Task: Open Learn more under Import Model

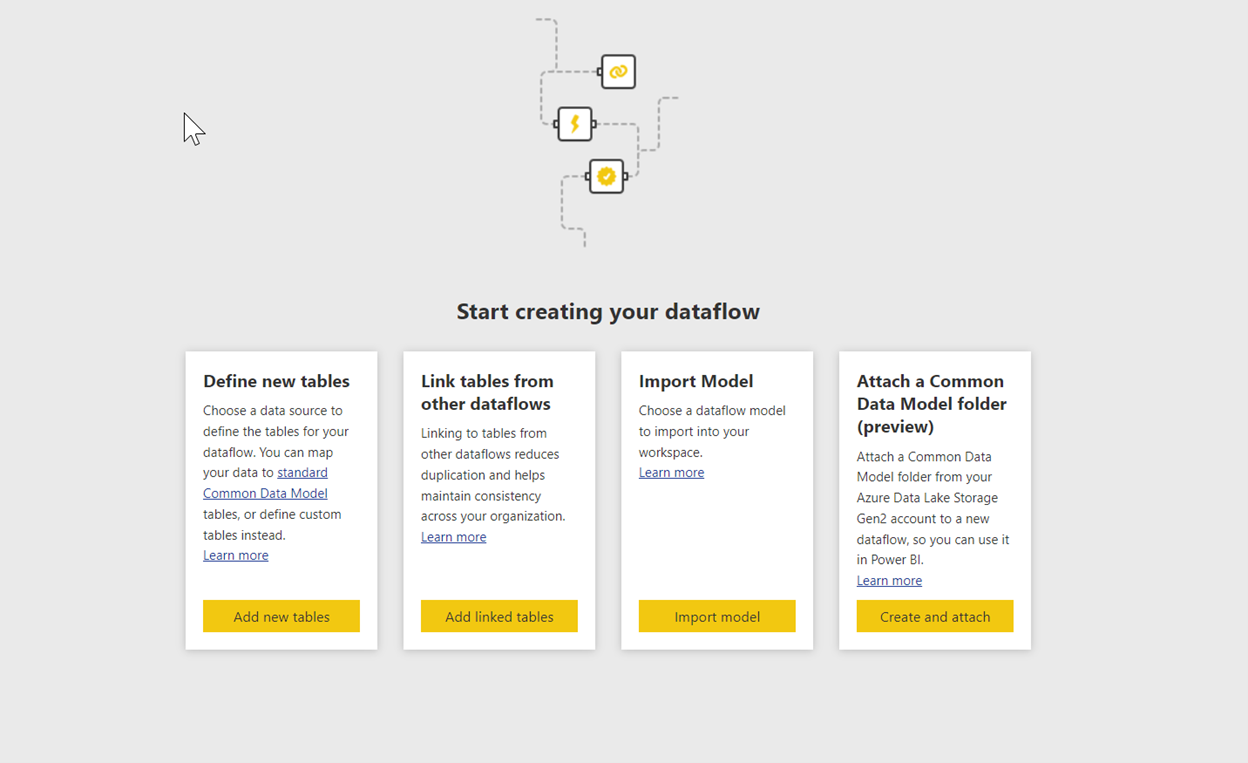Action: pyautogui.click(x=671, y=472)
